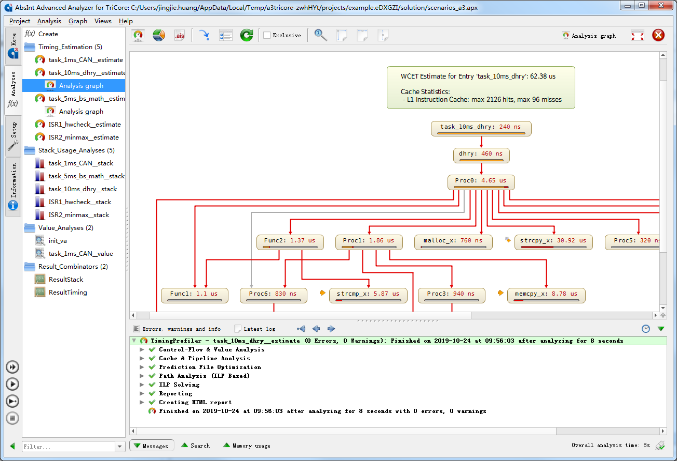
Task: Open the Information sidebar tab
Action: [13, 186]
